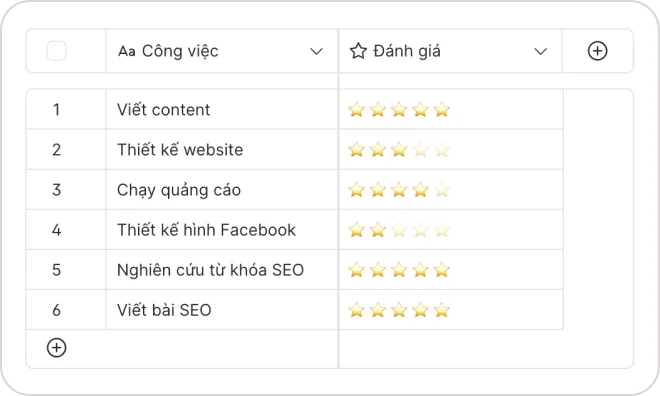Select row number 6
This screenshot has width=660, height=396.
pos(56,310)
